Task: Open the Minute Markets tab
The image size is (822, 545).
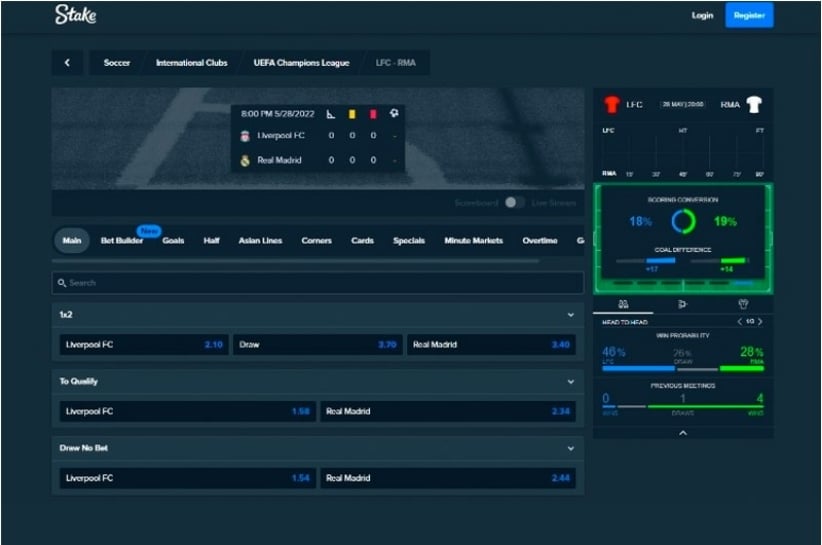Action: [474, 241]
